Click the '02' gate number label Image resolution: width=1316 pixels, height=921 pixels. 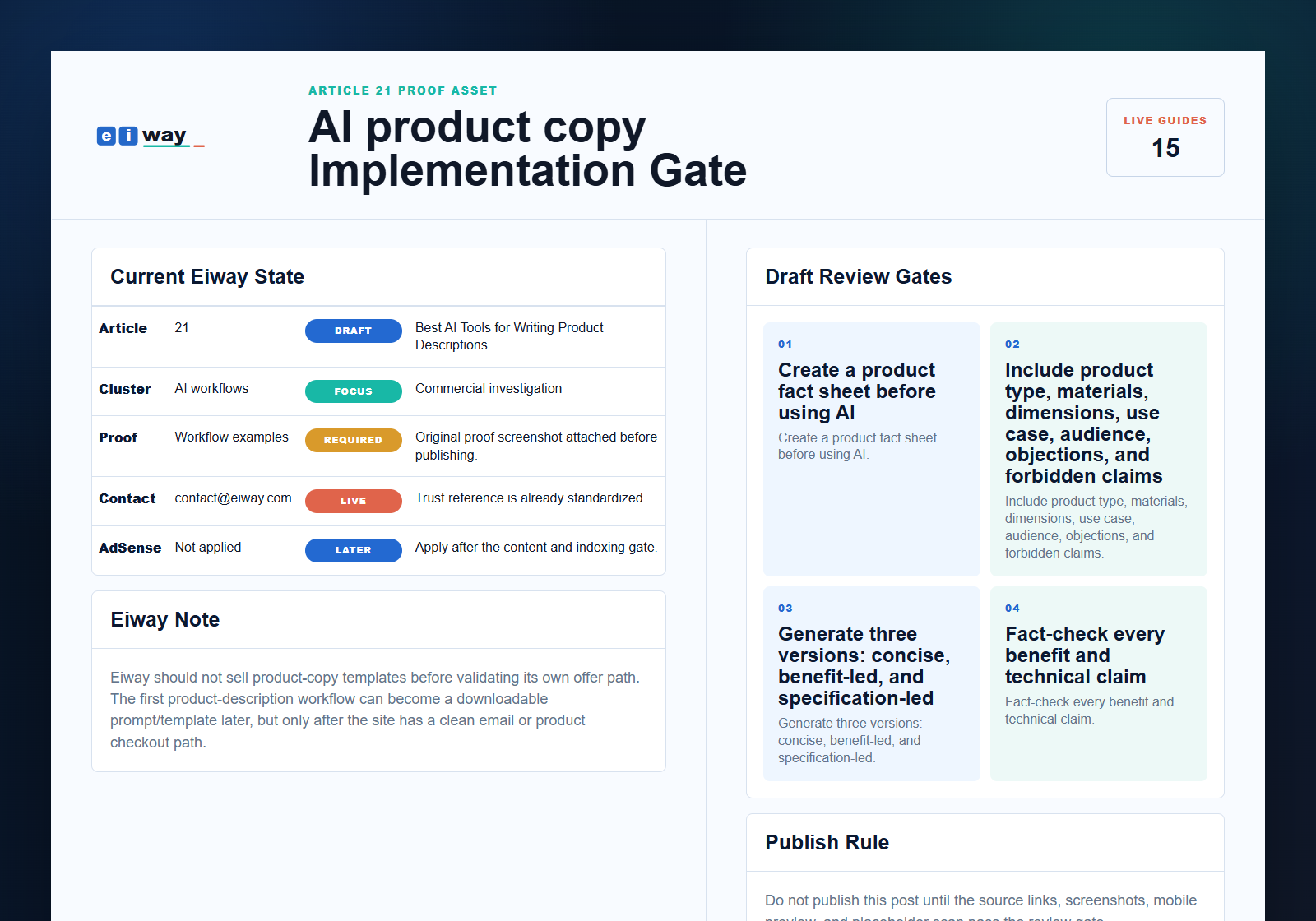(x=1012, y=345)
